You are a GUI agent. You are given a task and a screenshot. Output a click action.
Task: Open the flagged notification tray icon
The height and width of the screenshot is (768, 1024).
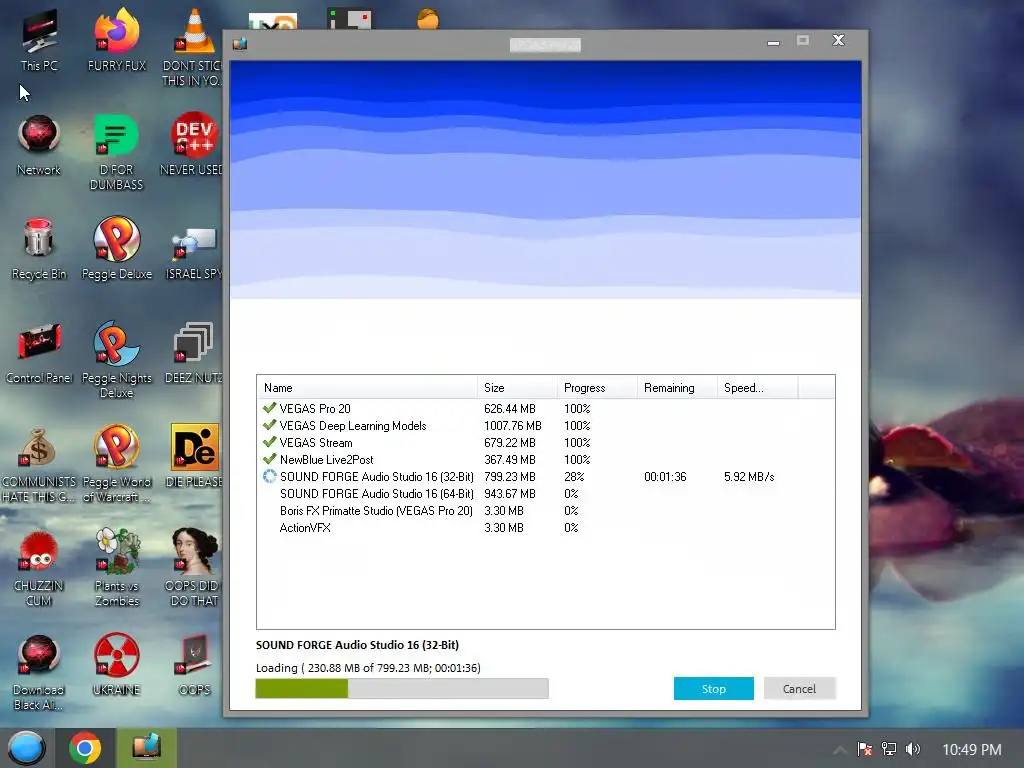(865, 749)
